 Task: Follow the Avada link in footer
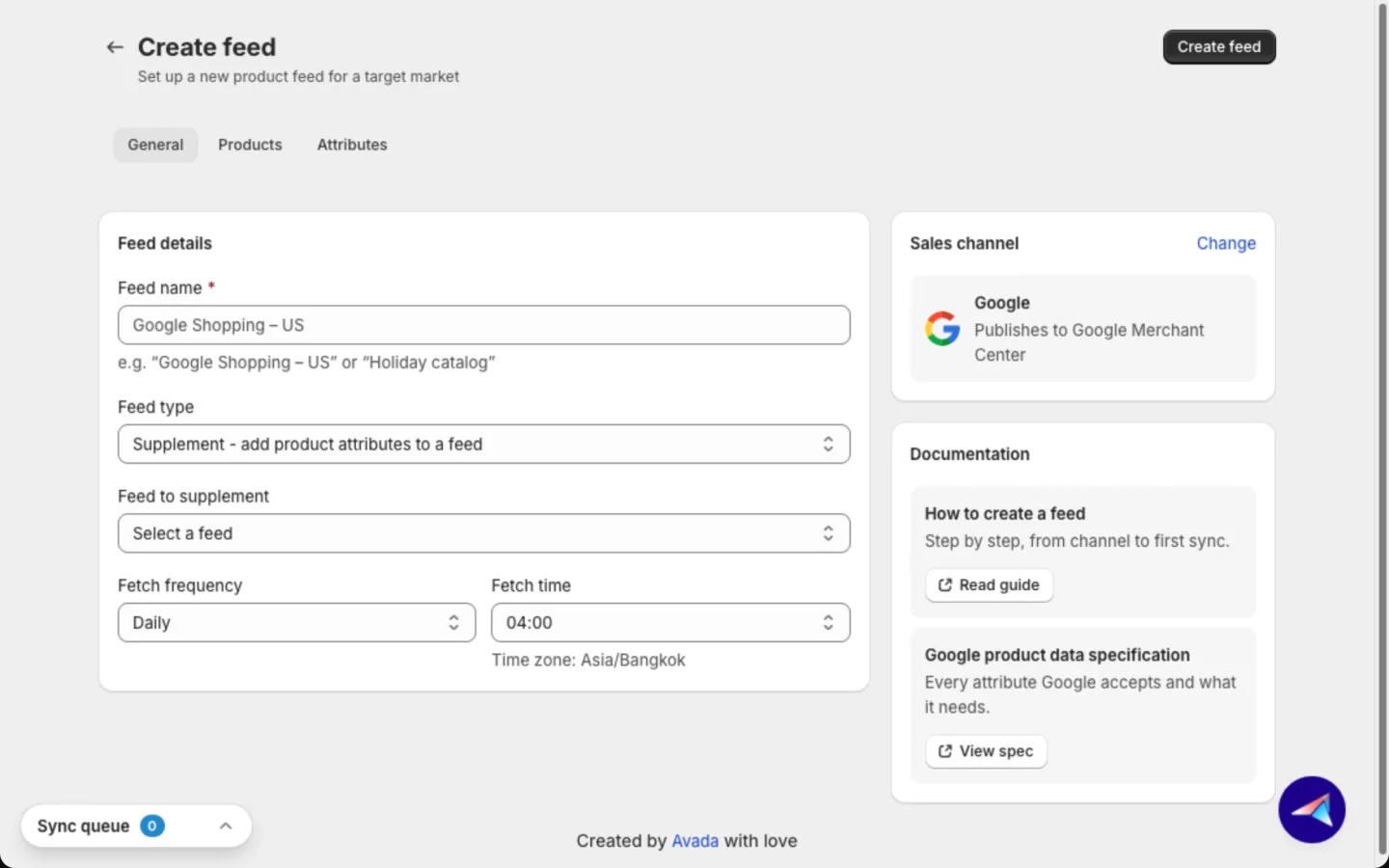coord(694,841)
